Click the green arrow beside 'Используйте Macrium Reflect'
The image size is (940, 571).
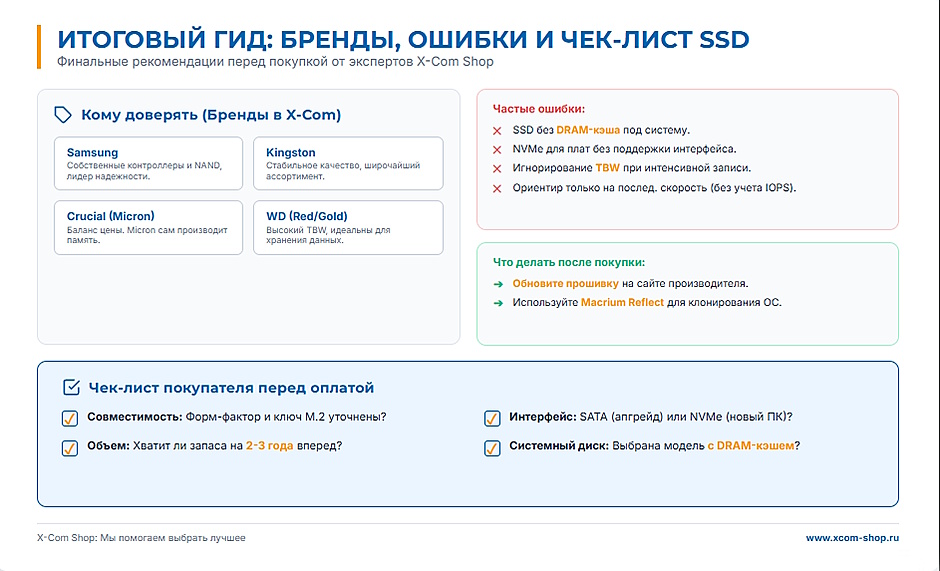[x=498, y=303]
